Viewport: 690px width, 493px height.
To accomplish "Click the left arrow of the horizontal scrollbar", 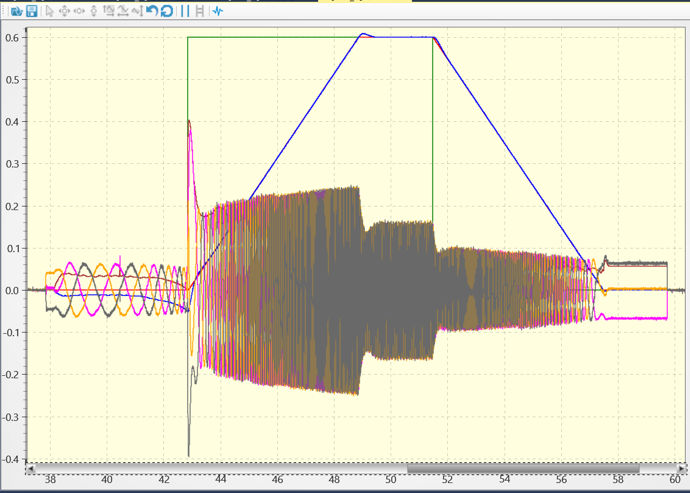I will 30,469.
